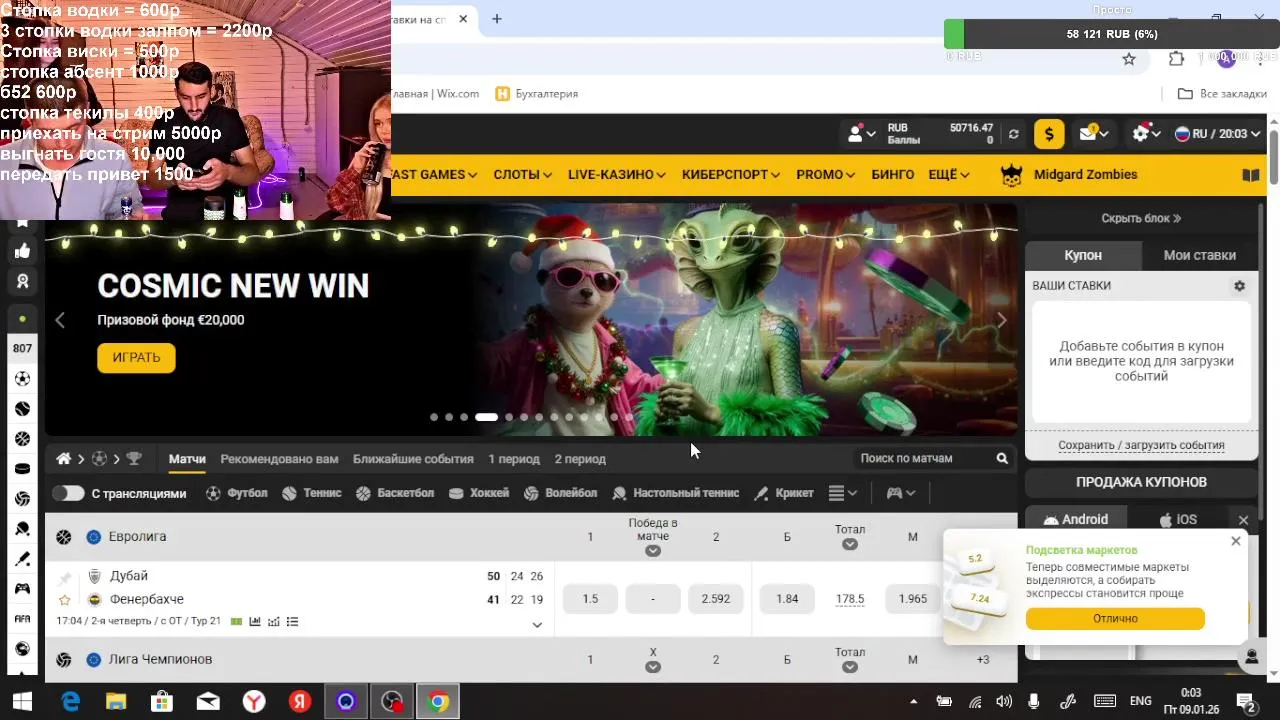Pin the Дубай–Фенербахче match
The width and height of the screenshot is (1280, 720).
[65, 578]
